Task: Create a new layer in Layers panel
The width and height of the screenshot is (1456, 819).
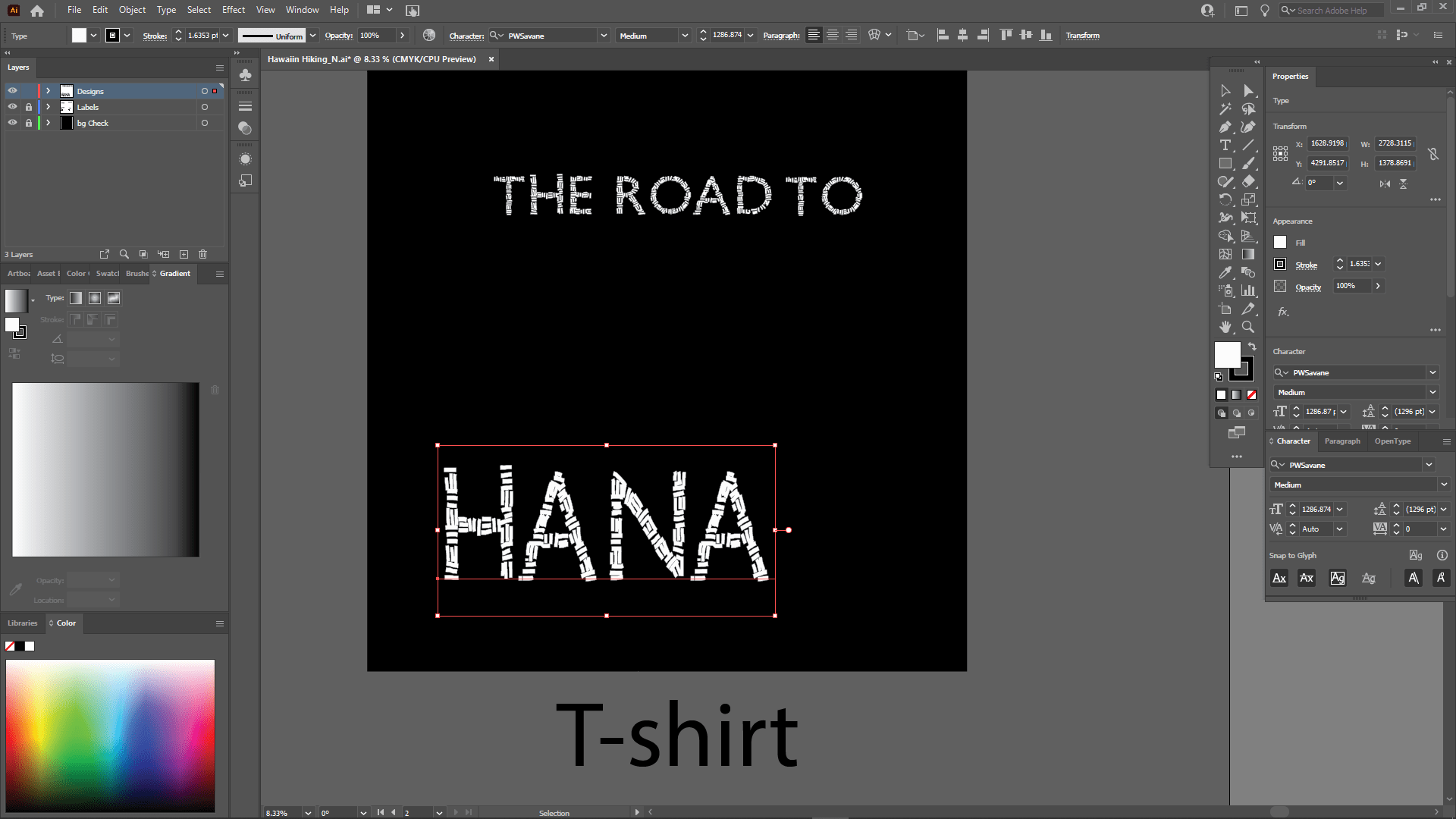Action: point(184,254)
